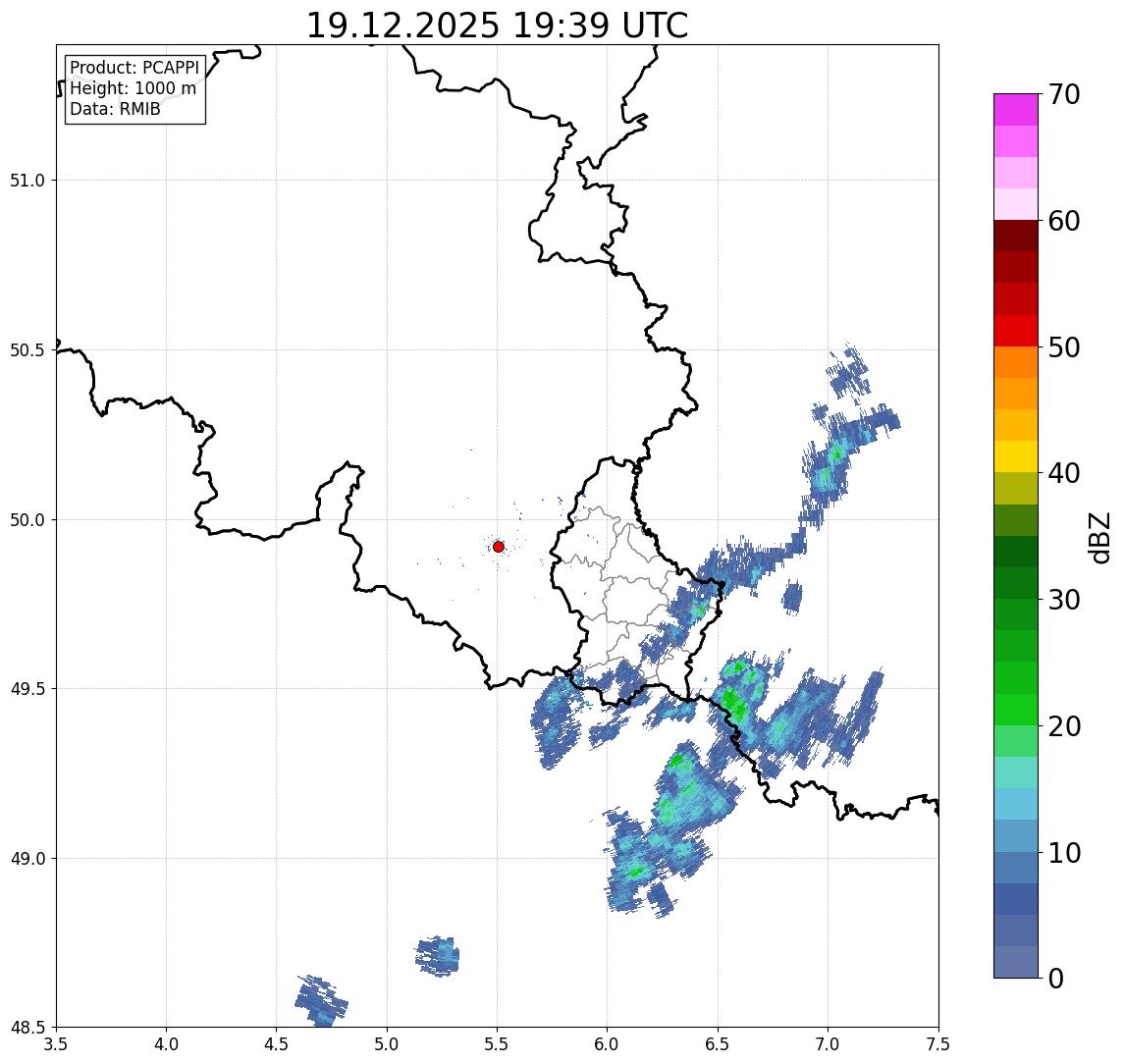Click the longitude axis label 5.0
The height and width of the screenshot is (1064, 1124).
click(387, 1044)
